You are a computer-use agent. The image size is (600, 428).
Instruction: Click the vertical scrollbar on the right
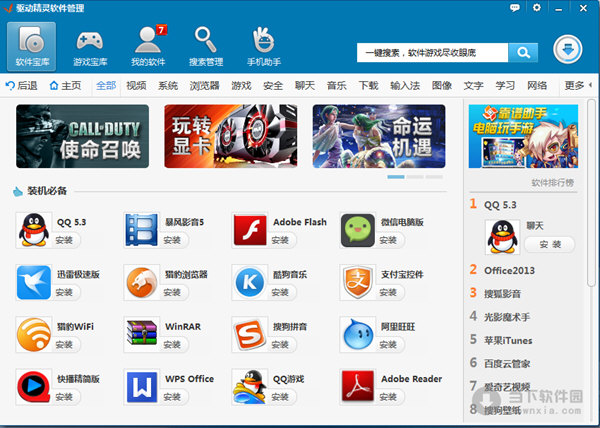592,192
